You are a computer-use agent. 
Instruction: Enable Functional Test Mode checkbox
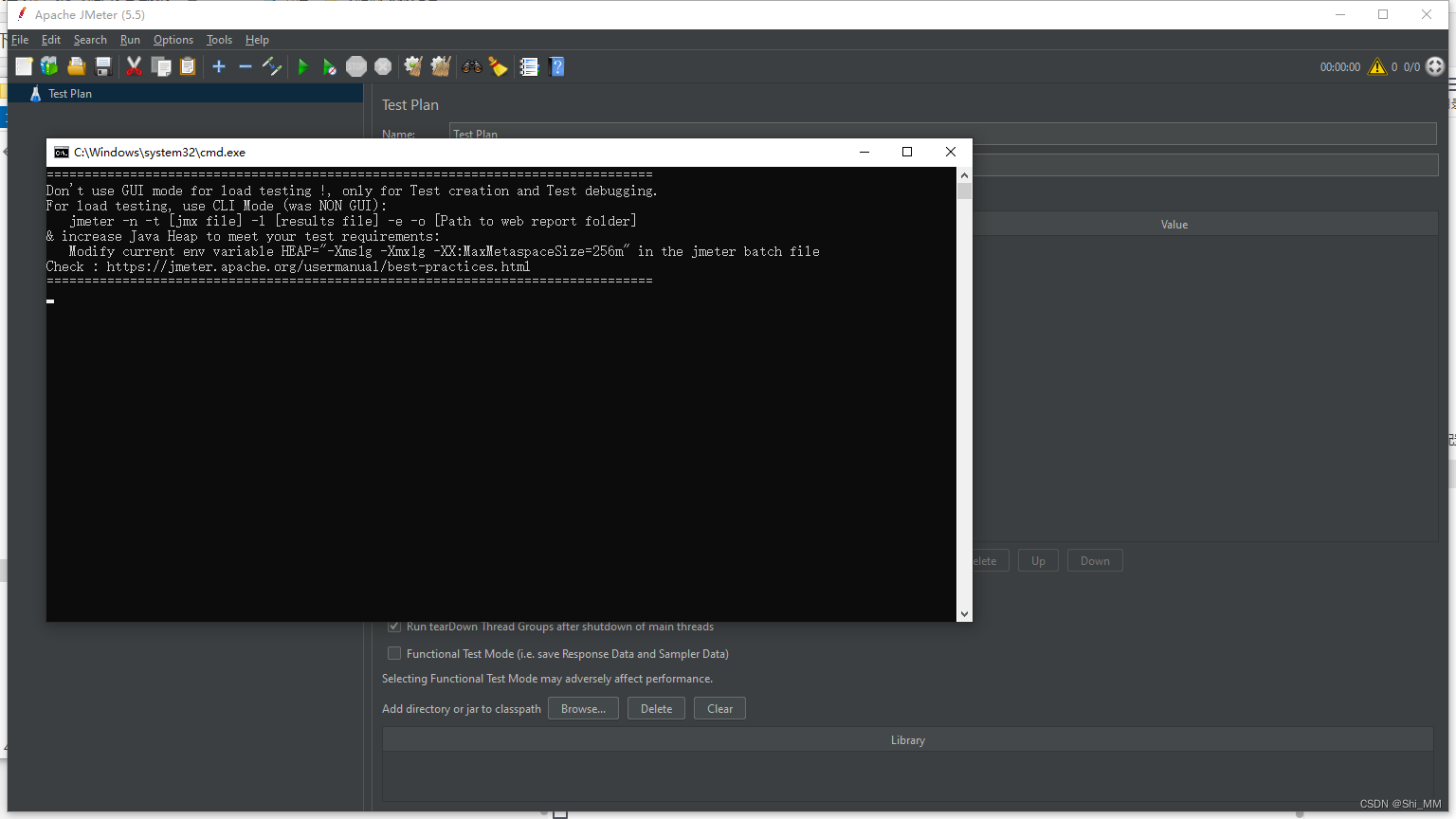pos(394,653)
